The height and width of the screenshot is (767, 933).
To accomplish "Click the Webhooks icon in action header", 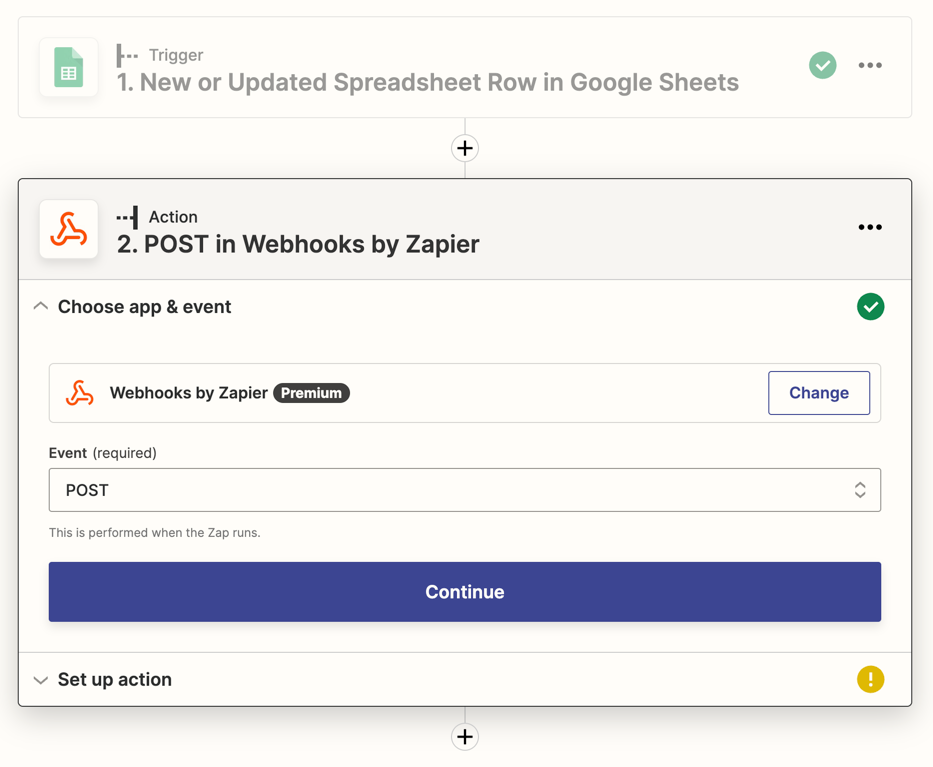I will click(68, 229).
